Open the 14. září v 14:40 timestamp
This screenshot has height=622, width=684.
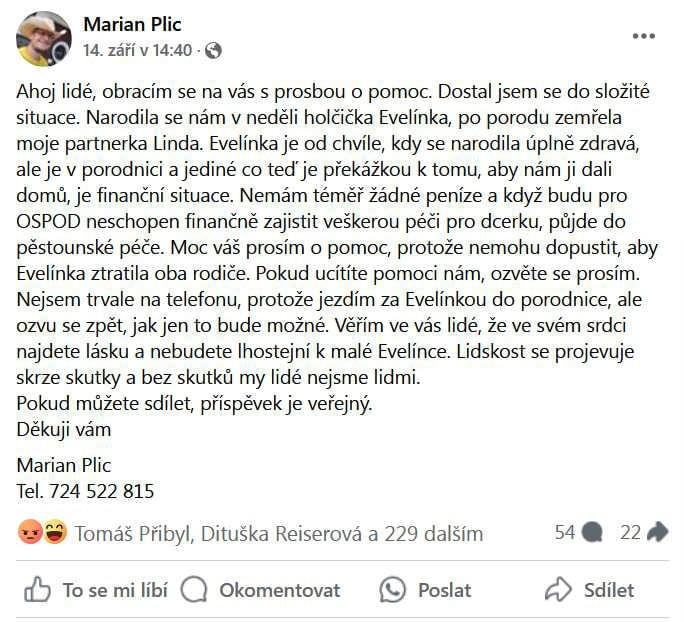click(137, 51)
